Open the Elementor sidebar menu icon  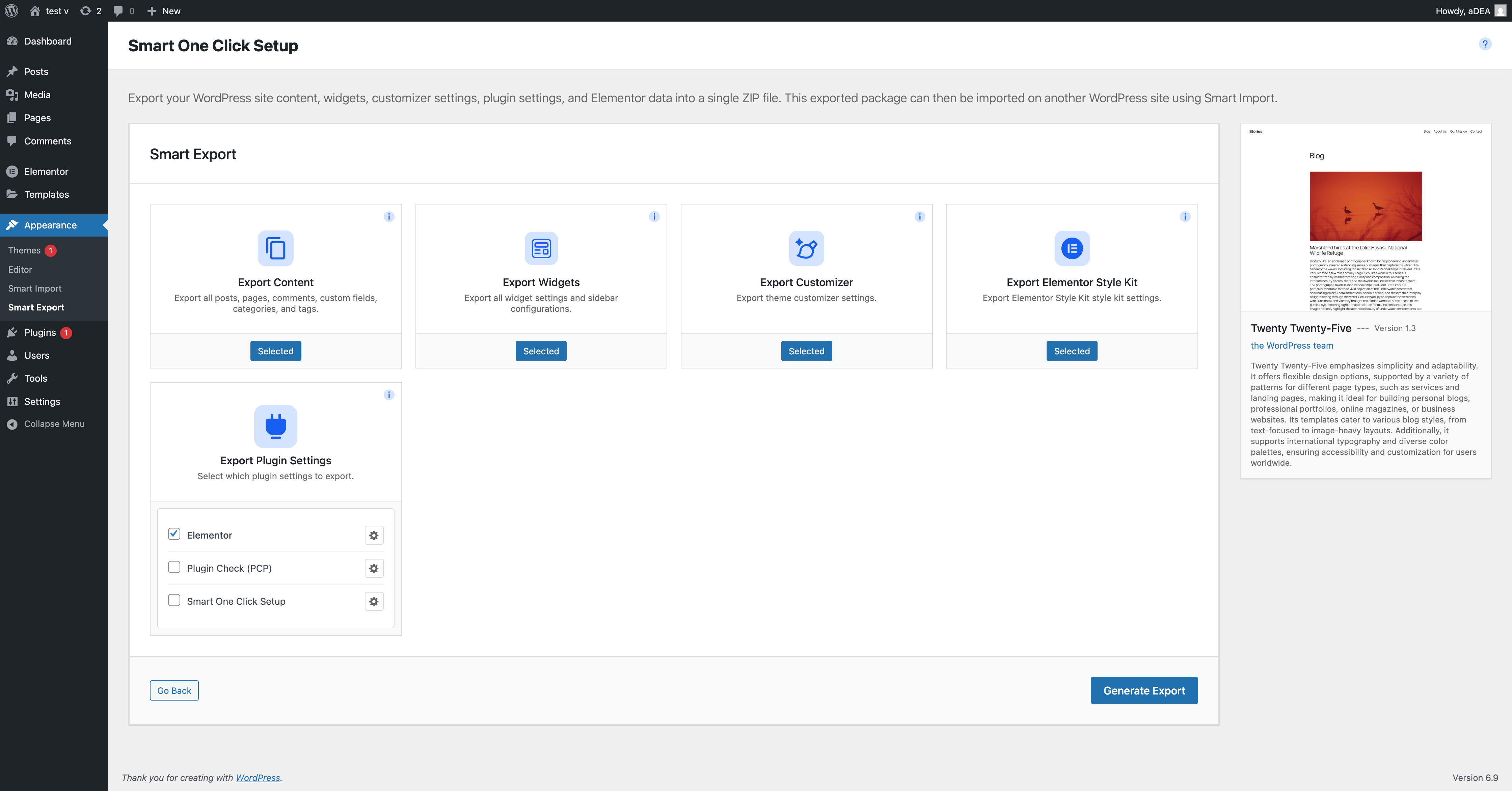[13, 171]
